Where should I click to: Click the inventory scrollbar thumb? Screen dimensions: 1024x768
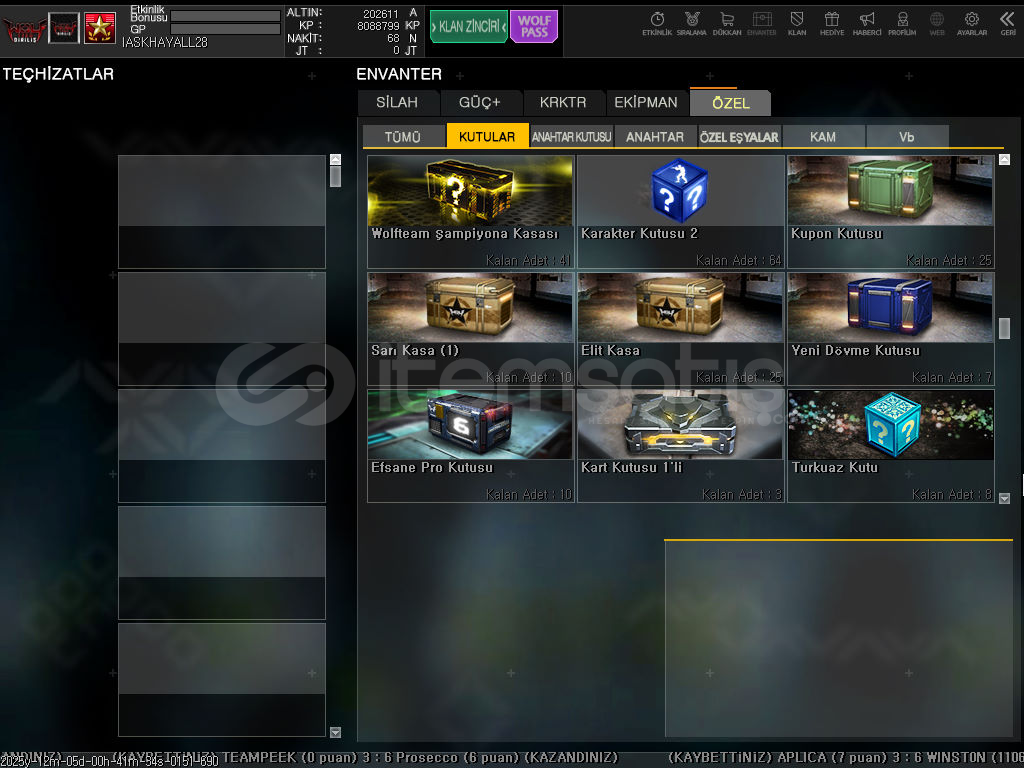pyautogui.click(x=1004, y=328)
